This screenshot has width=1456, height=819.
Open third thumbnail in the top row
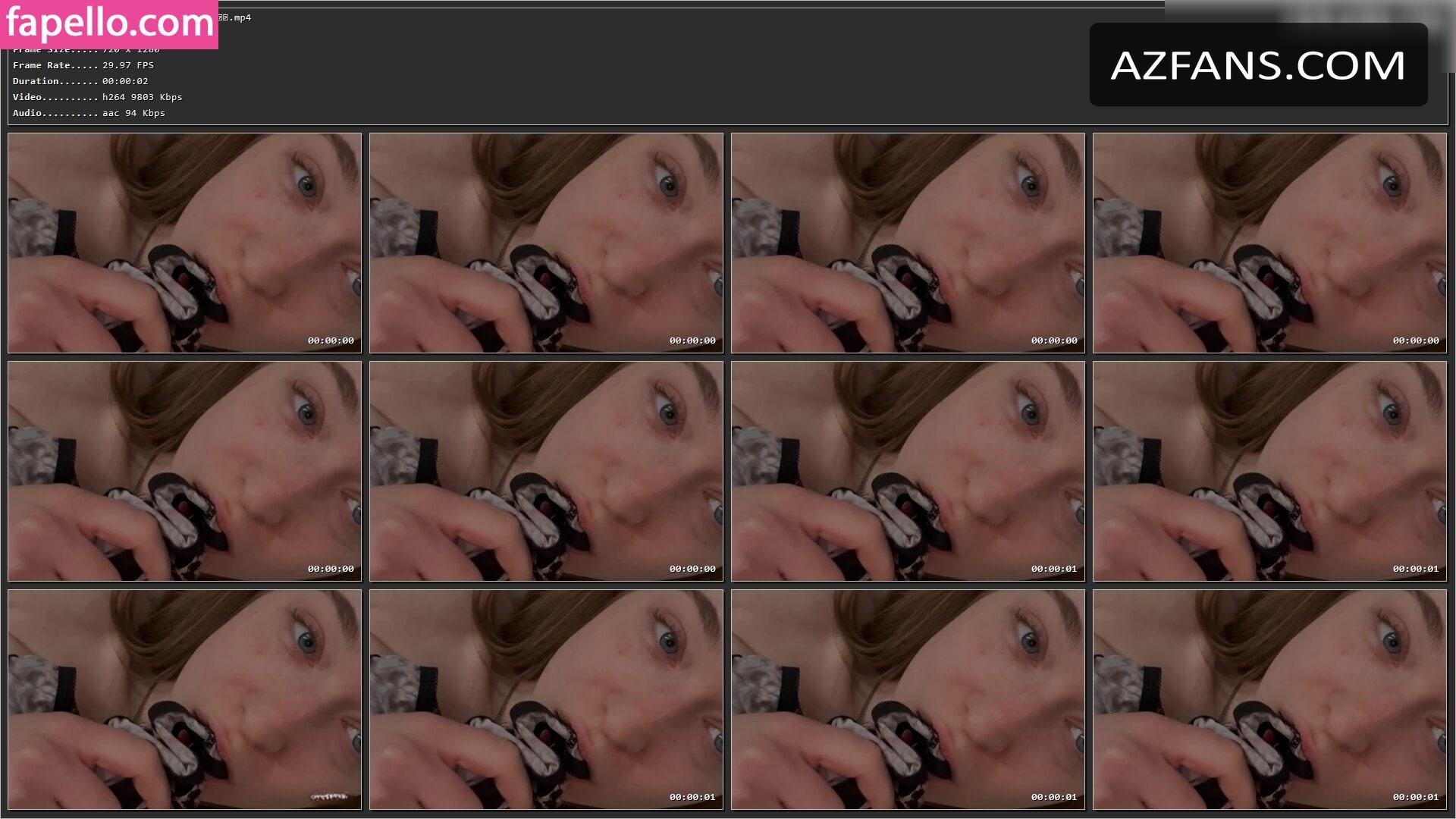tap(908, 243)
